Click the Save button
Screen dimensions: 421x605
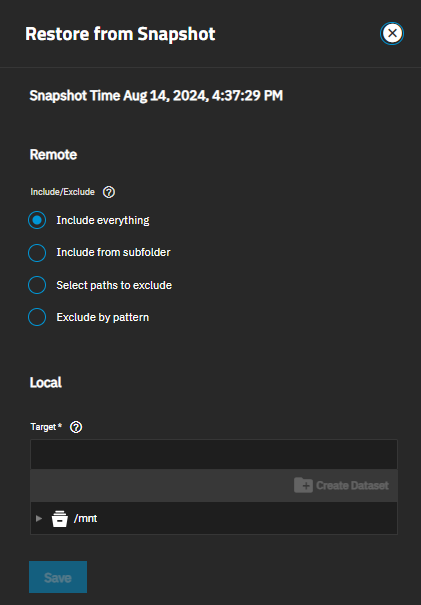58,577
